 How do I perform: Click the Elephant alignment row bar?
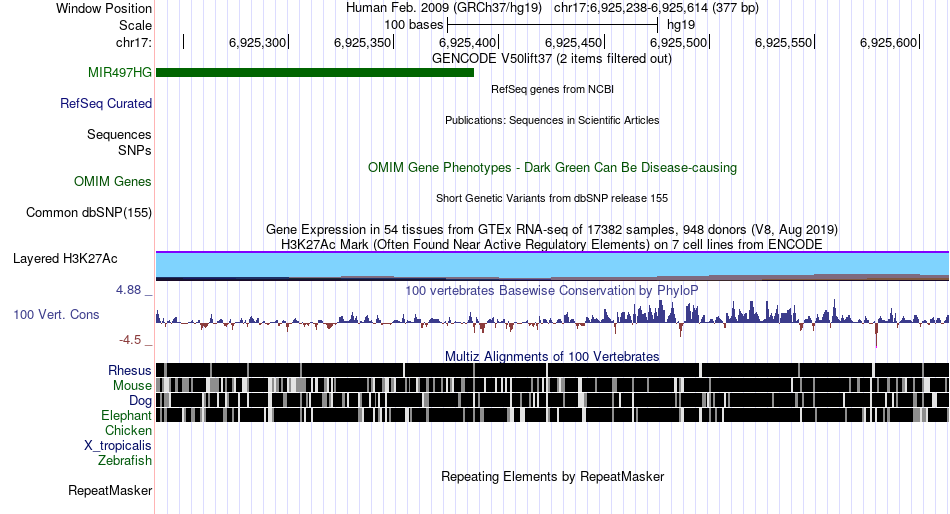click(x=553, y=416)
